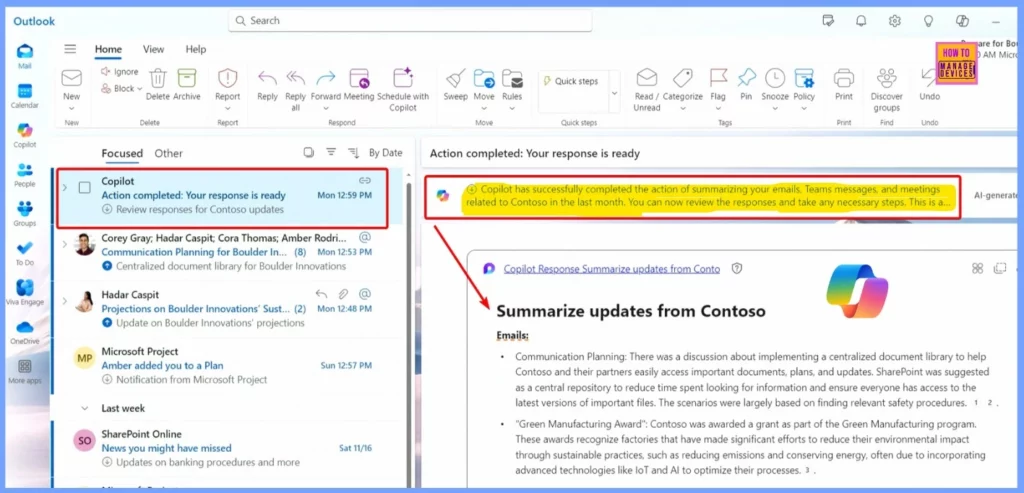Click Ignore conversation in ribbon

(120, 72)
